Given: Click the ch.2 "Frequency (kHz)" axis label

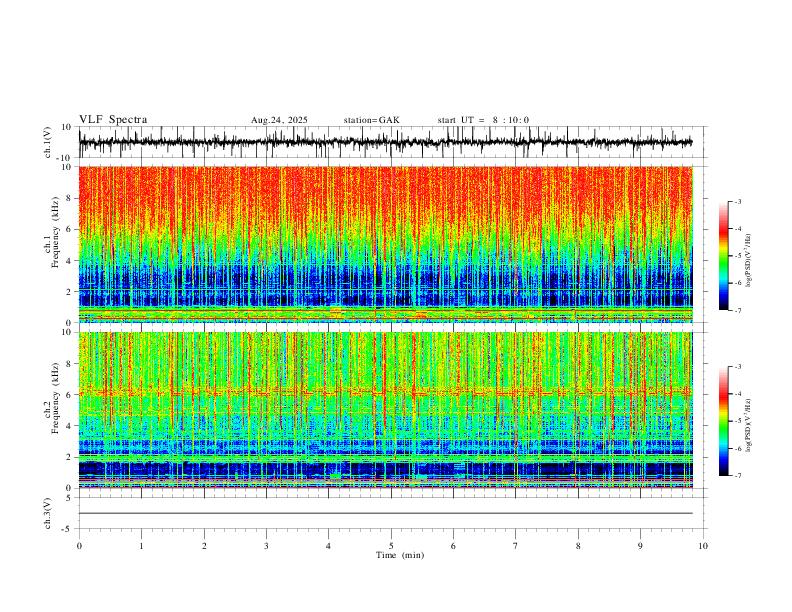Looking at the screenshot, I should click(x=56, y=398).
